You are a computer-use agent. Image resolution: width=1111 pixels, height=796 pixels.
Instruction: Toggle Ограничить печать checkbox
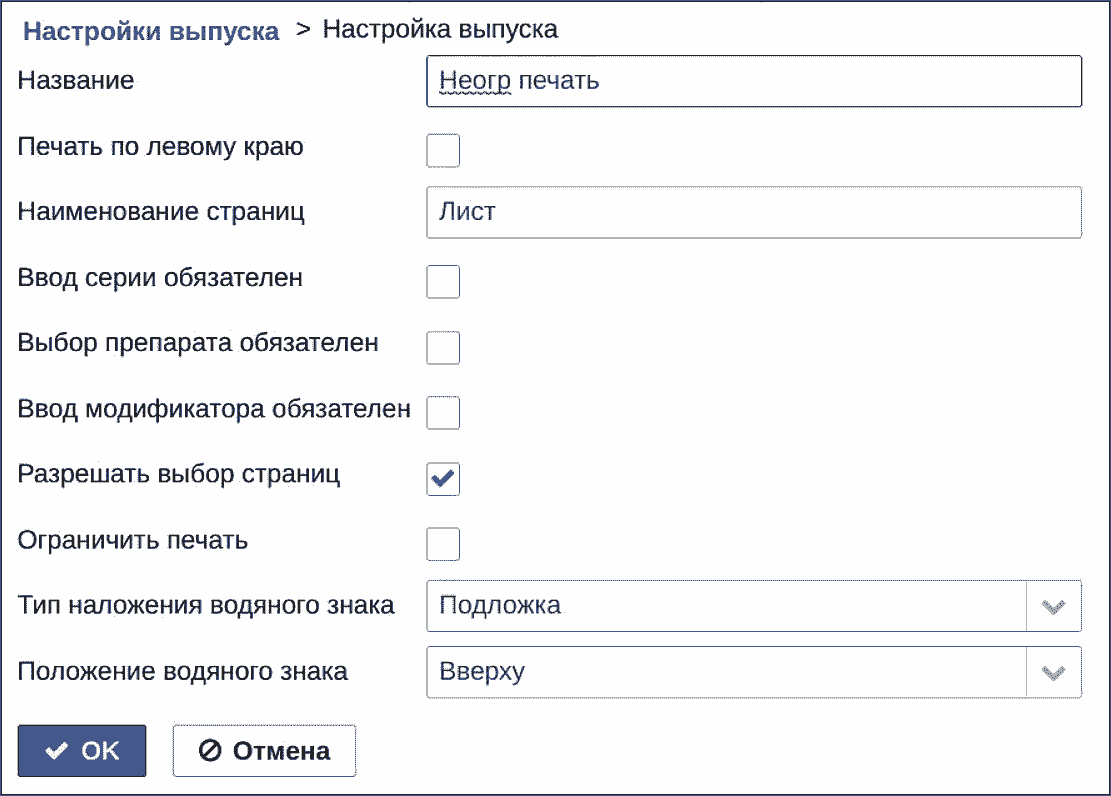(x=443, y=544)
